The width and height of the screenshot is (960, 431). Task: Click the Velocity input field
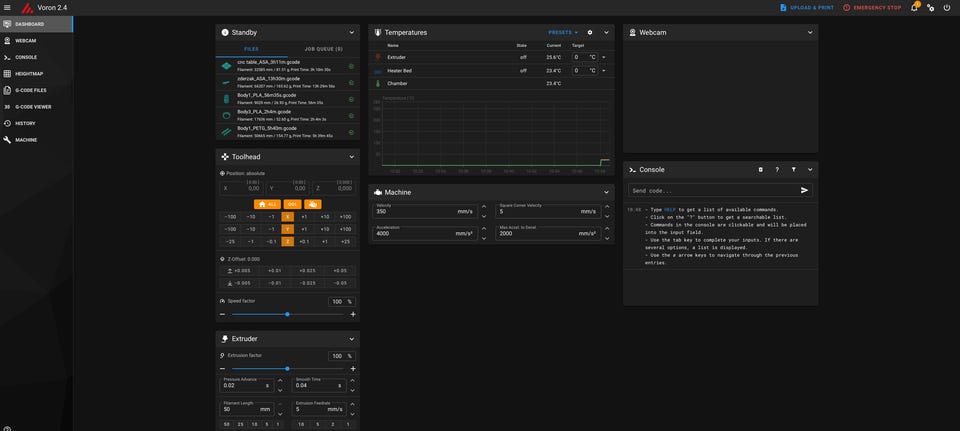[x=426, y=211]
